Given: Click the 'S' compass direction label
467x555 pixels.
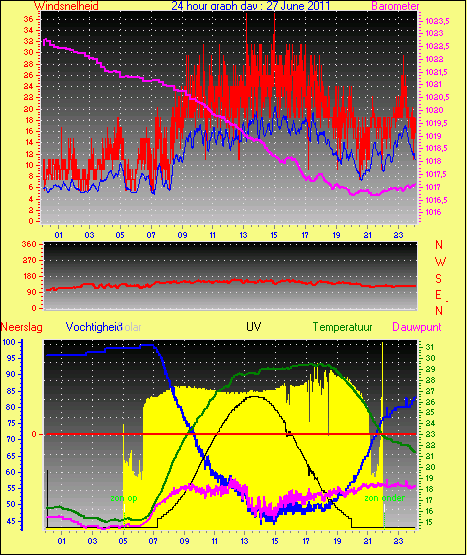Looking at the screenshot, I should pos(438,279).
